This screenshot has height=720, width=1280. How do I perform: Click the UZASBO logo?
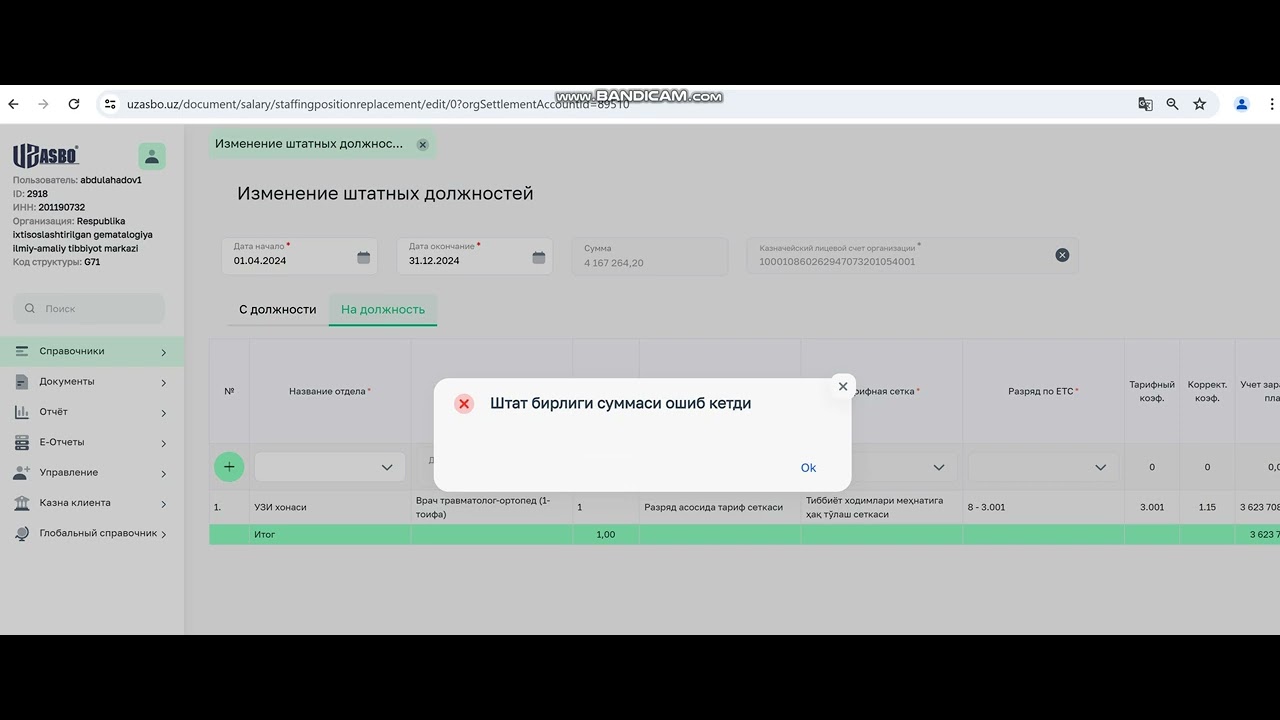point(46,155)
